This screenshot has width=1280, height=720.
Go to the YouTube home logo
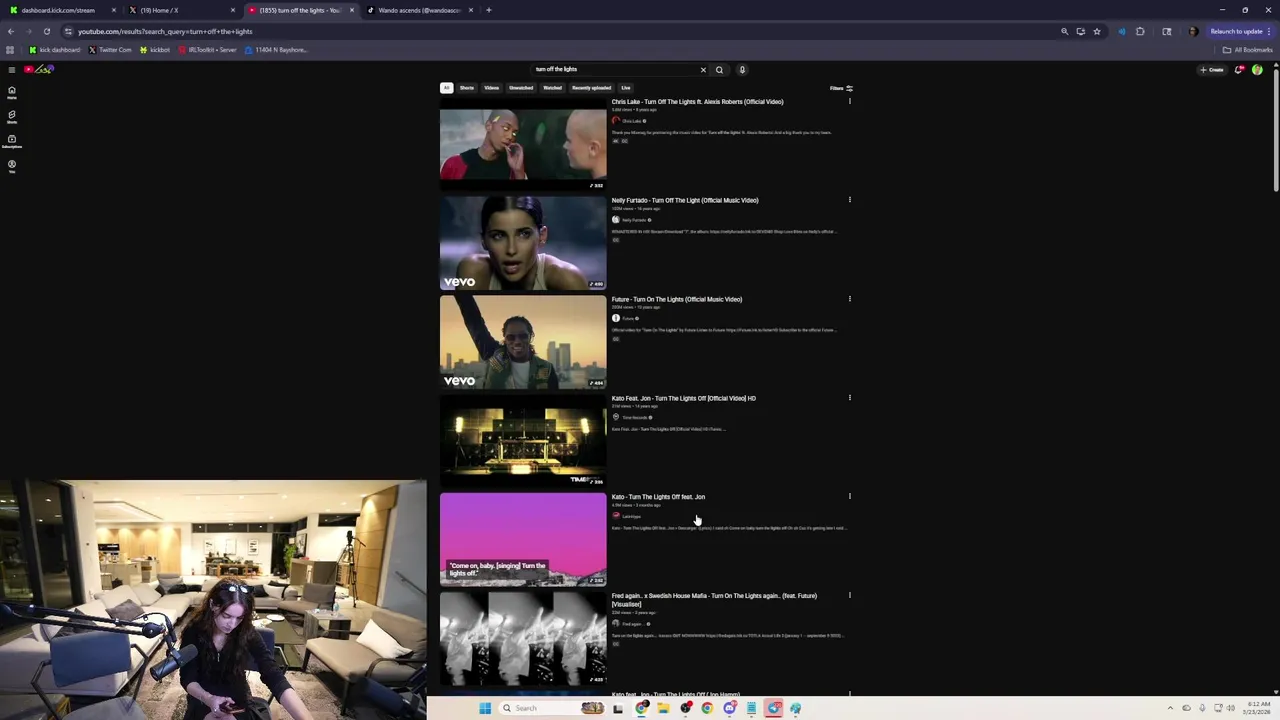coord(38,69)
